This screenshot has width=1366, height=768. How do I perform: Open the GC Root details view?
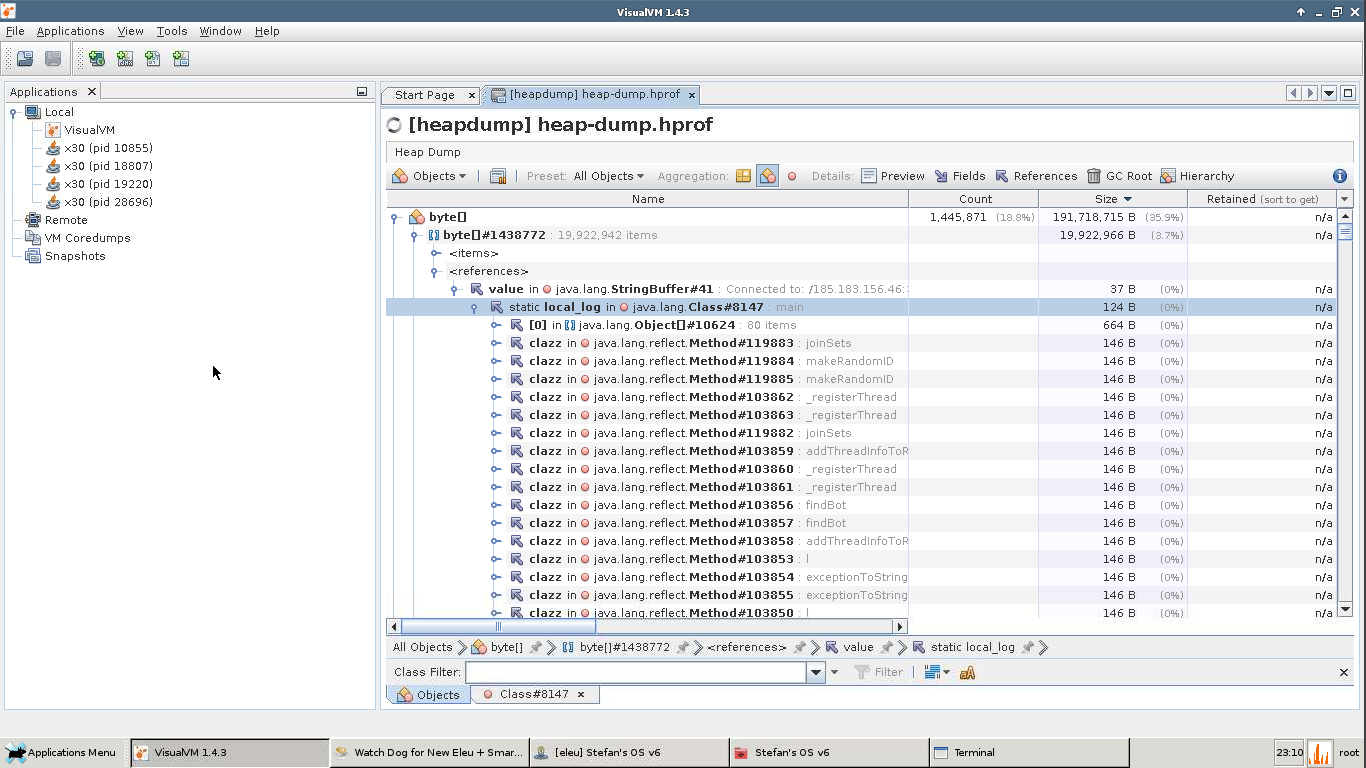1119,176
